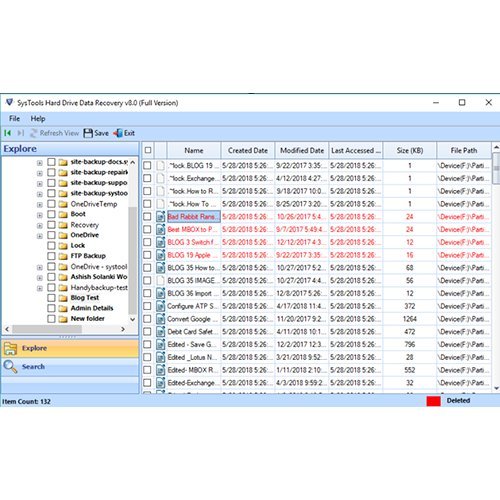Image resolution: width=500 pixels, height=500 pixels.
Task: Click the folder icon of Boot
Action: tap(63, 214)
